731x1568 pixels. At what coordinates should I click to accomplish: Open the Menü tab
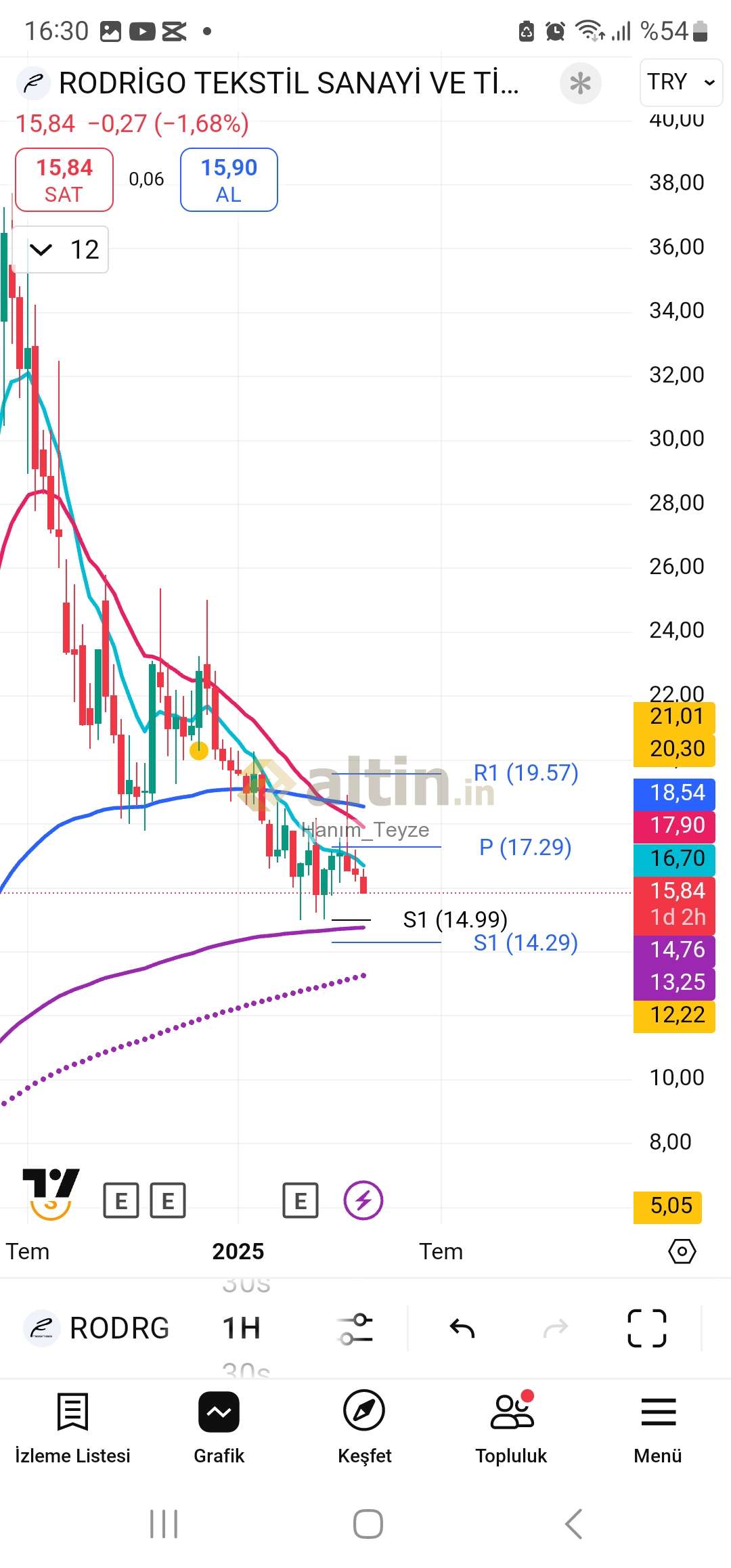(658, 1429)
